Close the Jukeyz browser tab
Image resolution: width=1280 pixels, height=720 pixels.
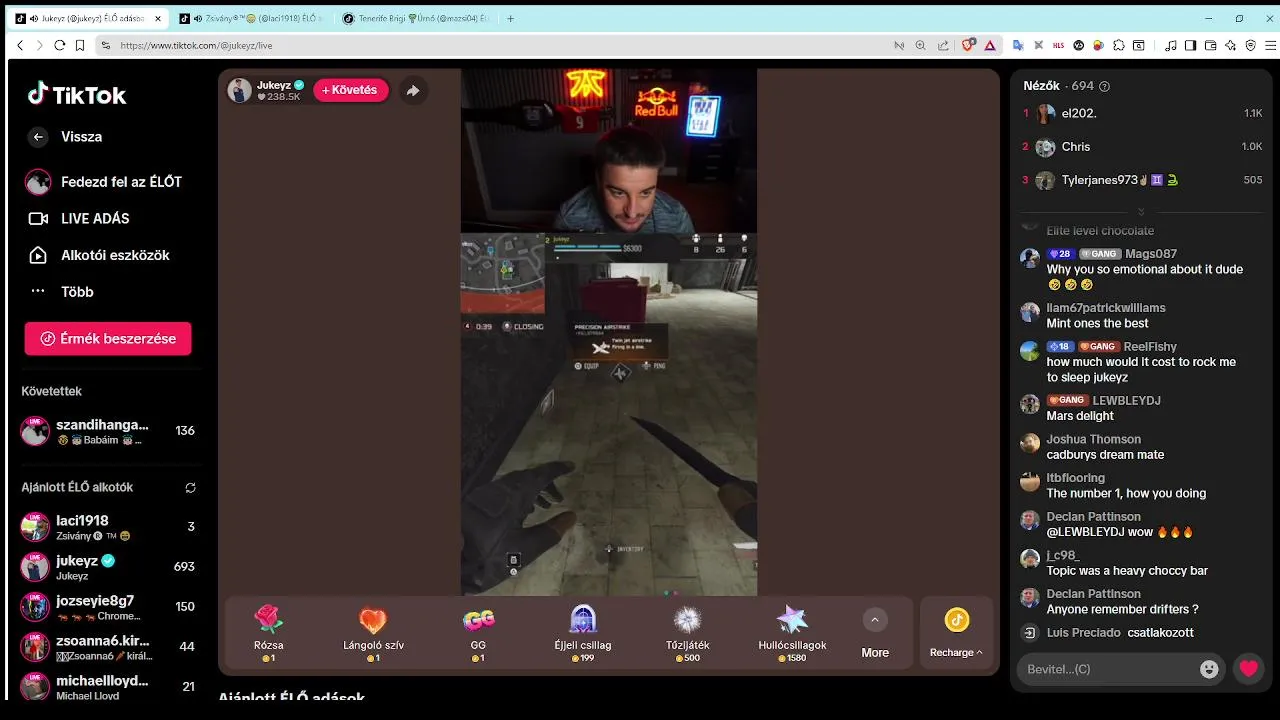pyautogui.click(x=157, y=18)
